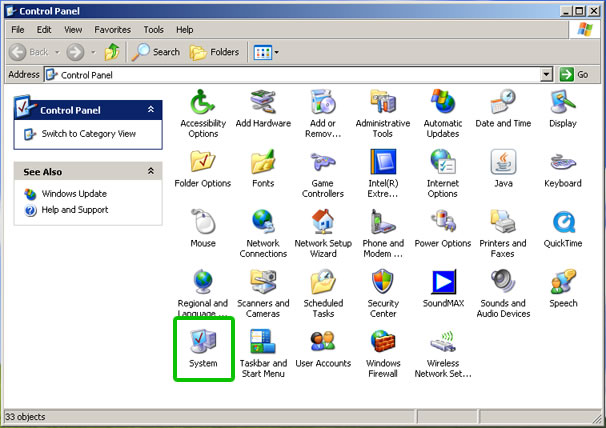Open Network Connections
Image resolution: width=606 pixels, height=428 pixels.
(x=263, y=234)
